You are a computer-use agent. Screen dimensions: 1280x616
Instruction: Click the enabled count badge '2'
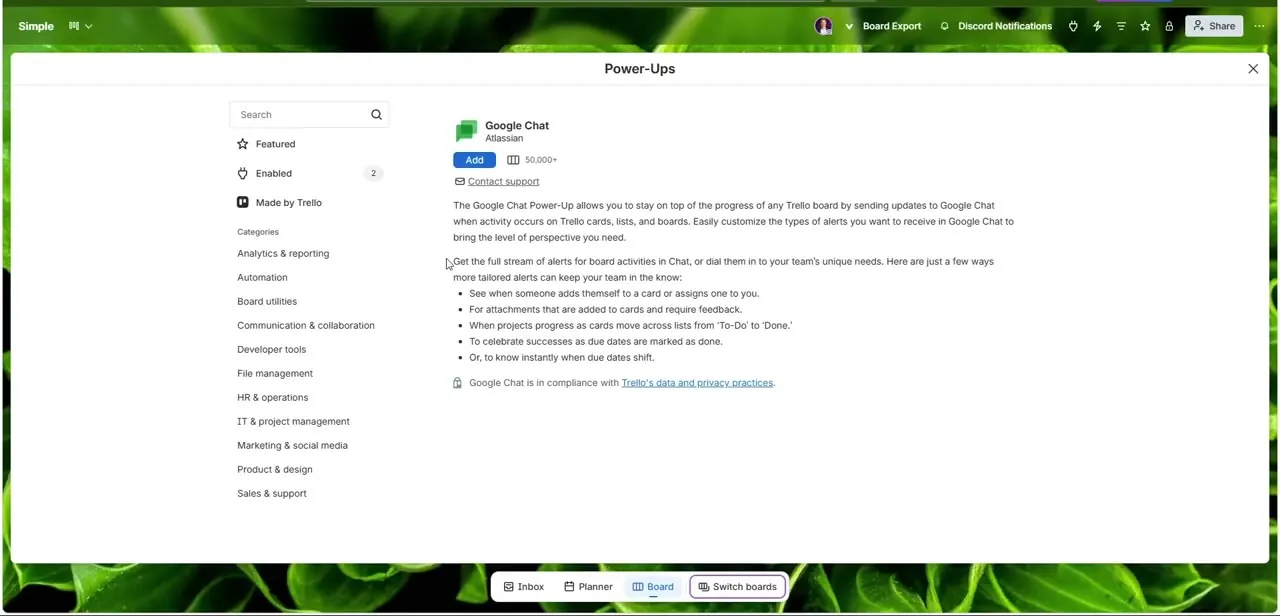coord(373,174)
